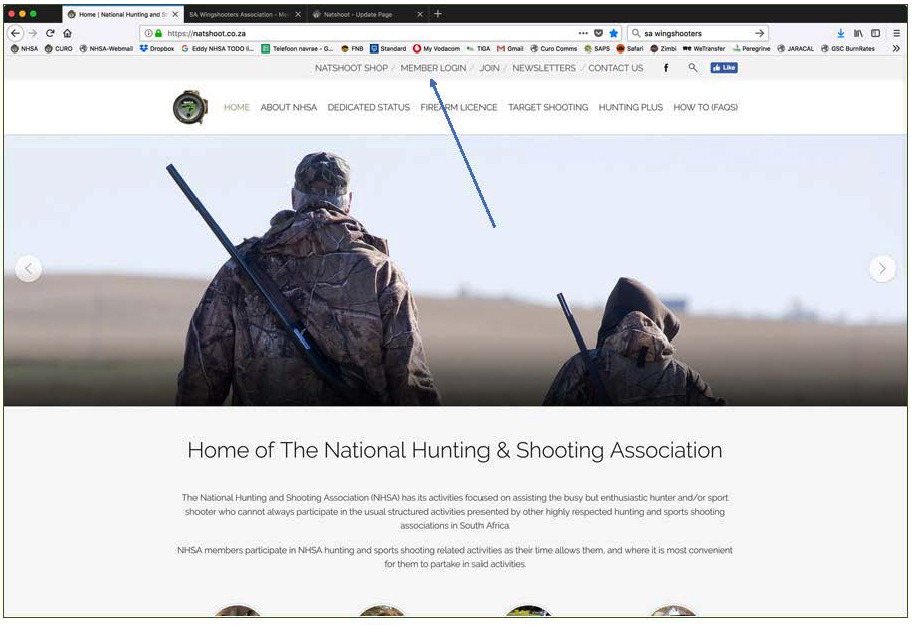Open a new tab with the plus button
914x625 pixels.
[x=438, y=14]
